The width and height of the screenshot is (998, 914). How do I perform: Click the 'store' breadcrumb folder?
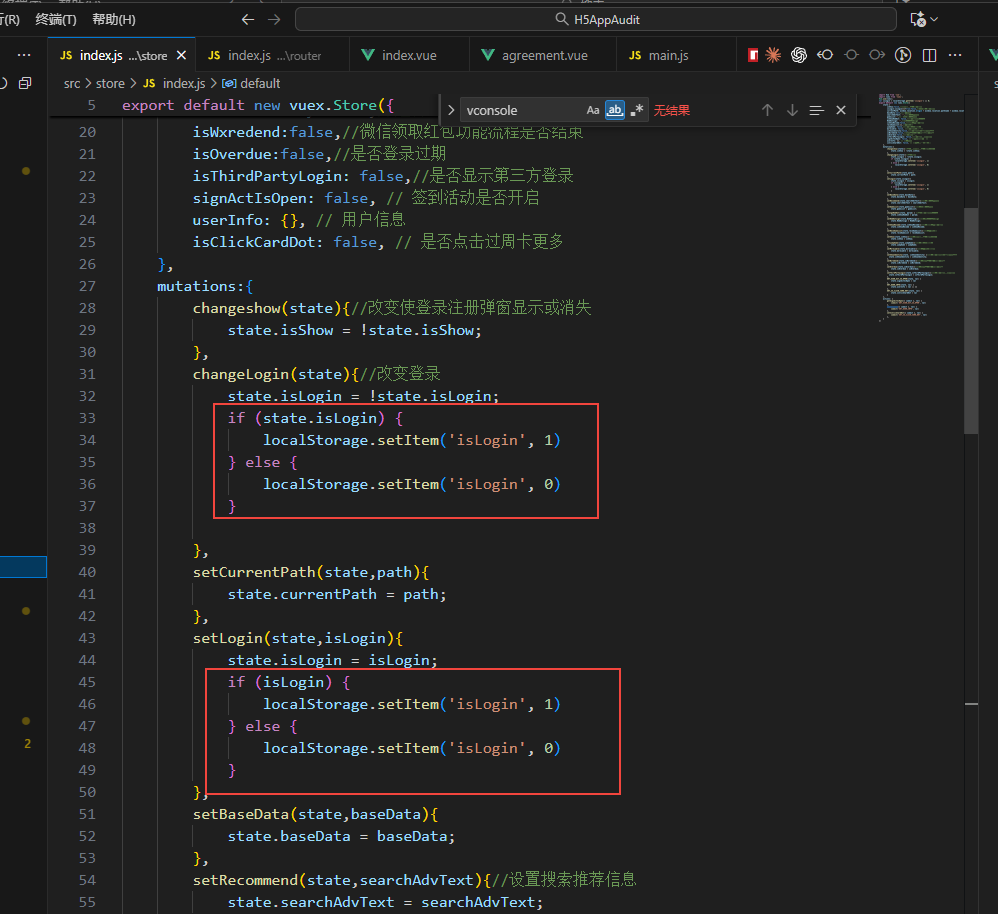[110, 83]
